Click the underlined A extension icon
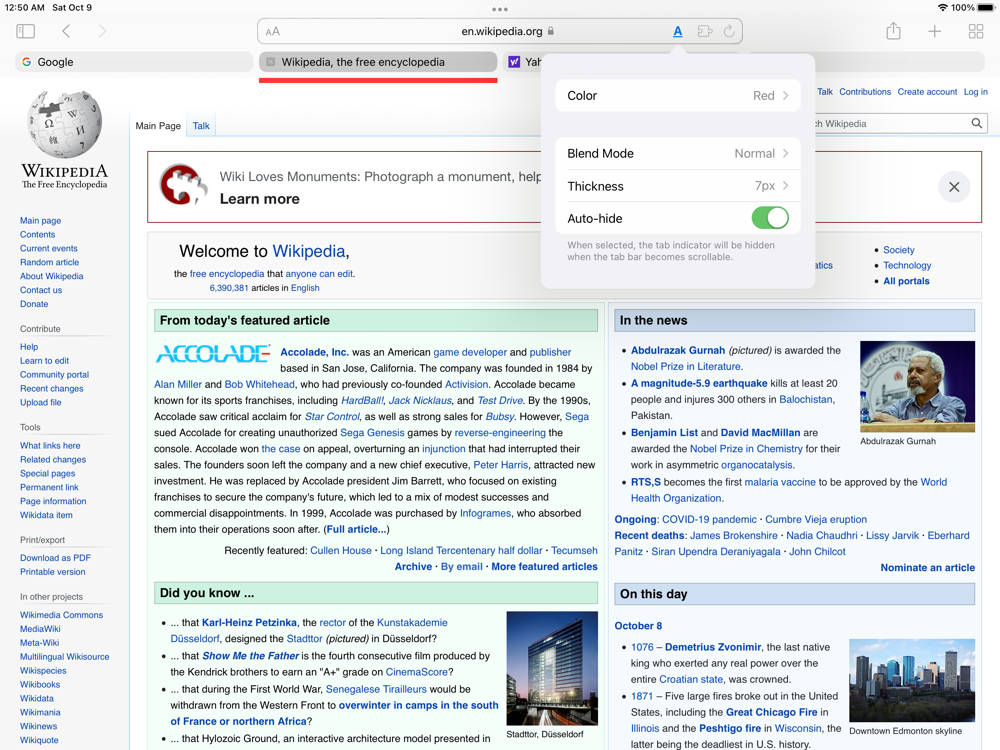The image size is (1000, 750). click(x=677, y=31)
